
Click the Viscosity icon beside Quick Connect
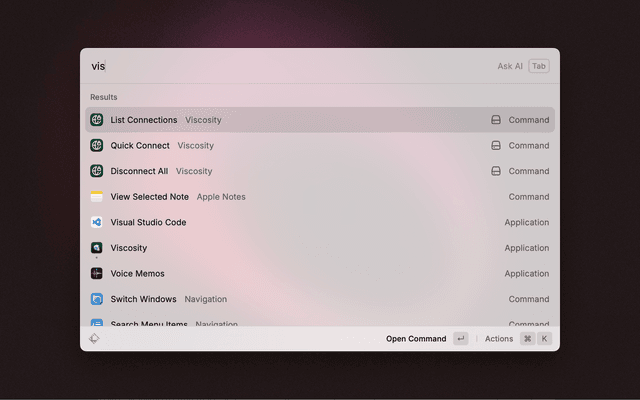(x=97, y=145)
